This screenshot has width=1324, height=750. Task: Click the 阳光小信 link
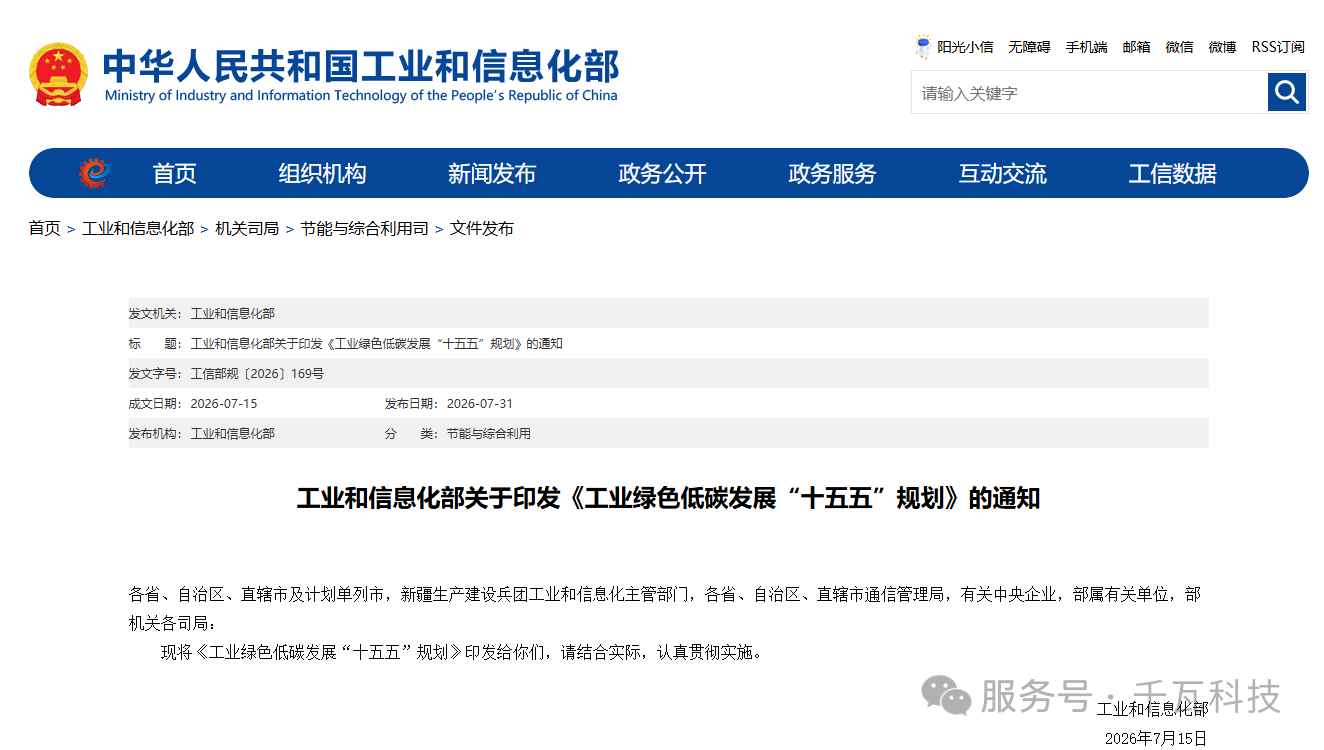965,47
